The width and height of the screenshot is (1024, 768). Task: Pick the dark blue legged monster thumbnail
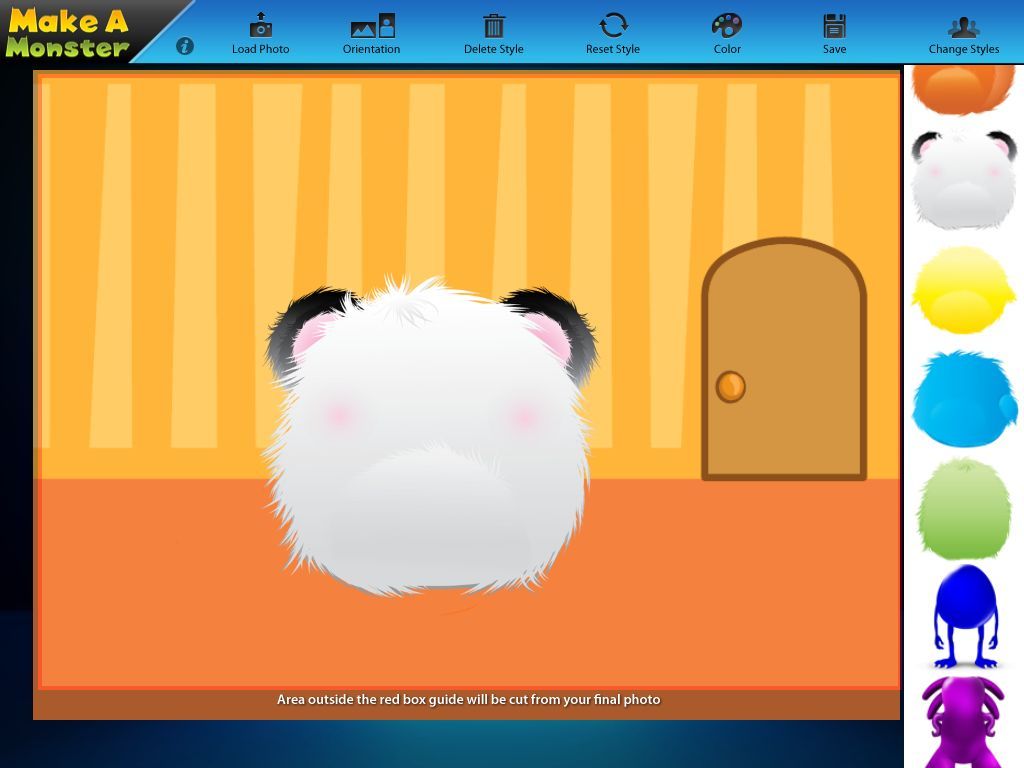coord(965,616)
